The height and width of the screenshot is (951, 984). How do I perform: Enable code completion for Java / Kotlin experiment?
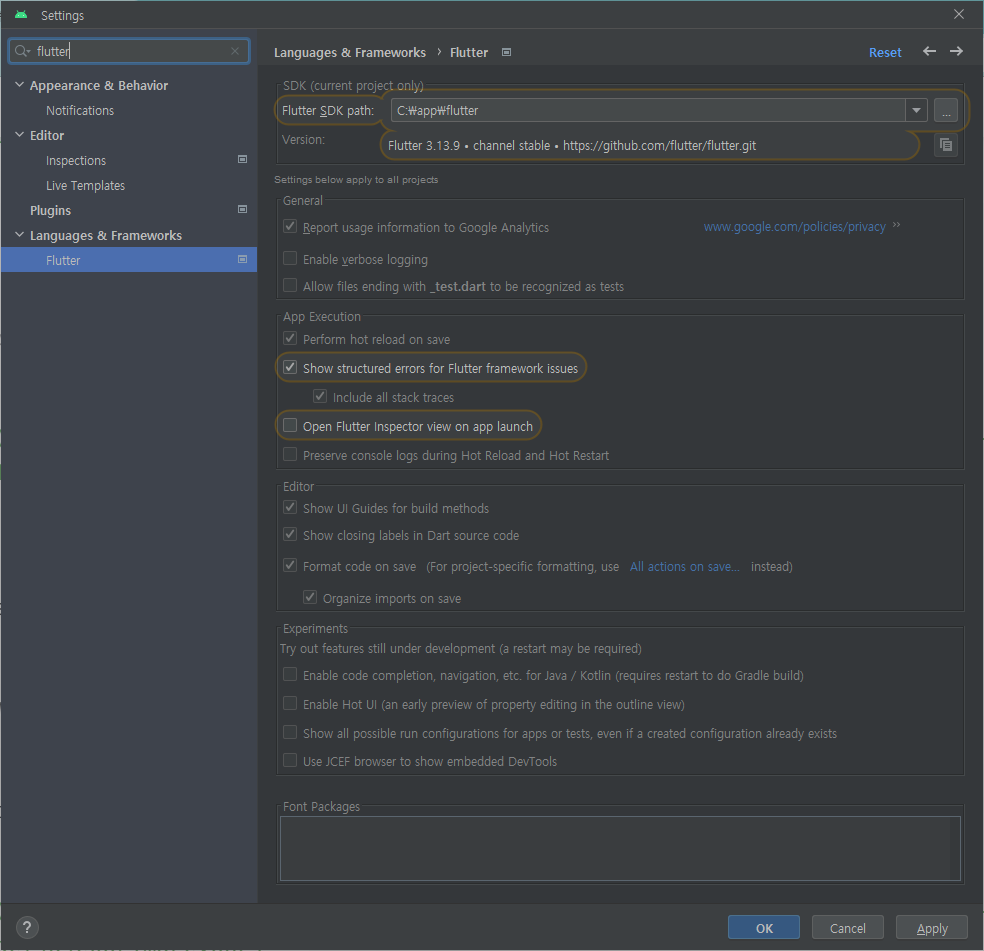(x=290, y=674)
